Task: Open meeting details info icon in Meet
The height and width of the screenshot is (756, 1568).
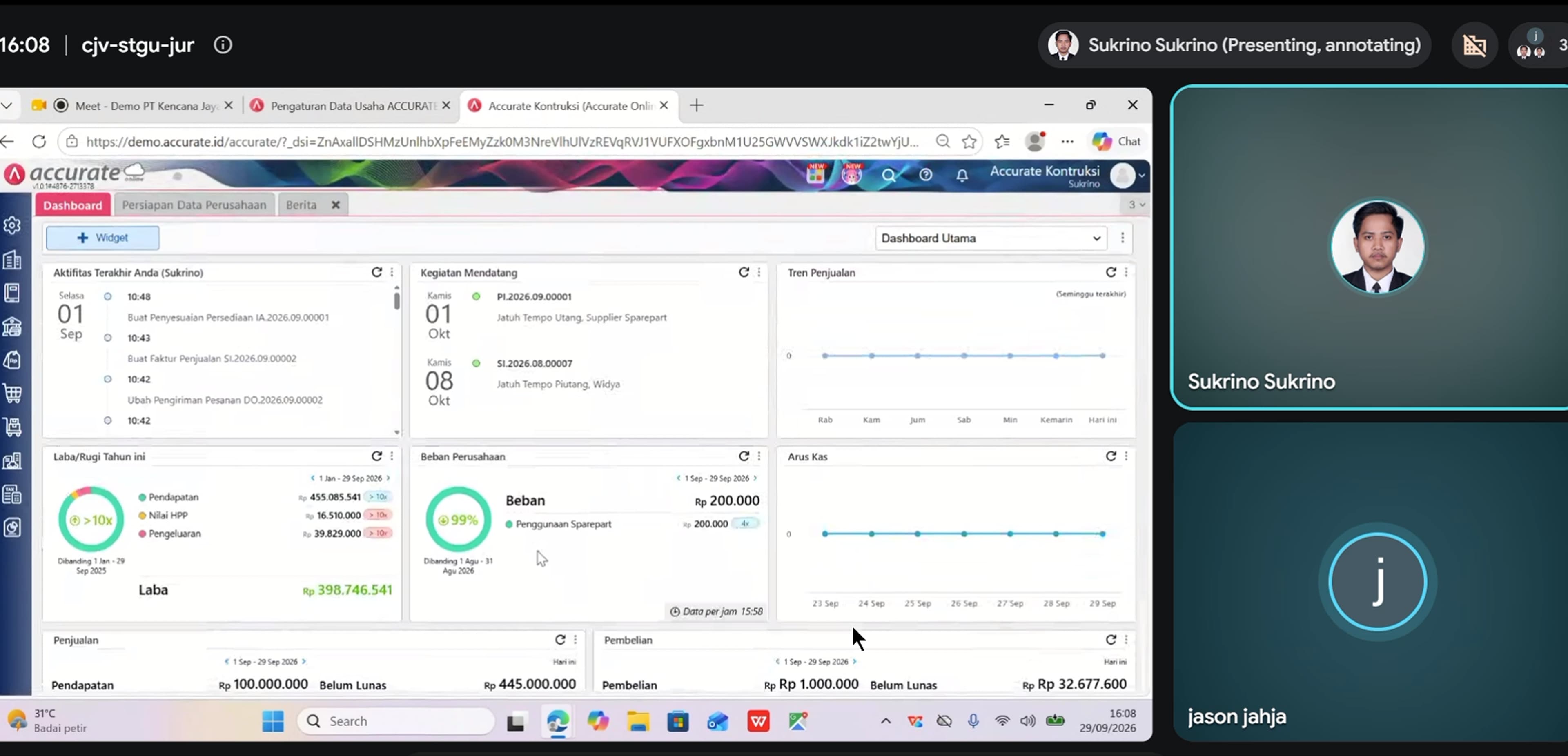Action: [223, 45]
